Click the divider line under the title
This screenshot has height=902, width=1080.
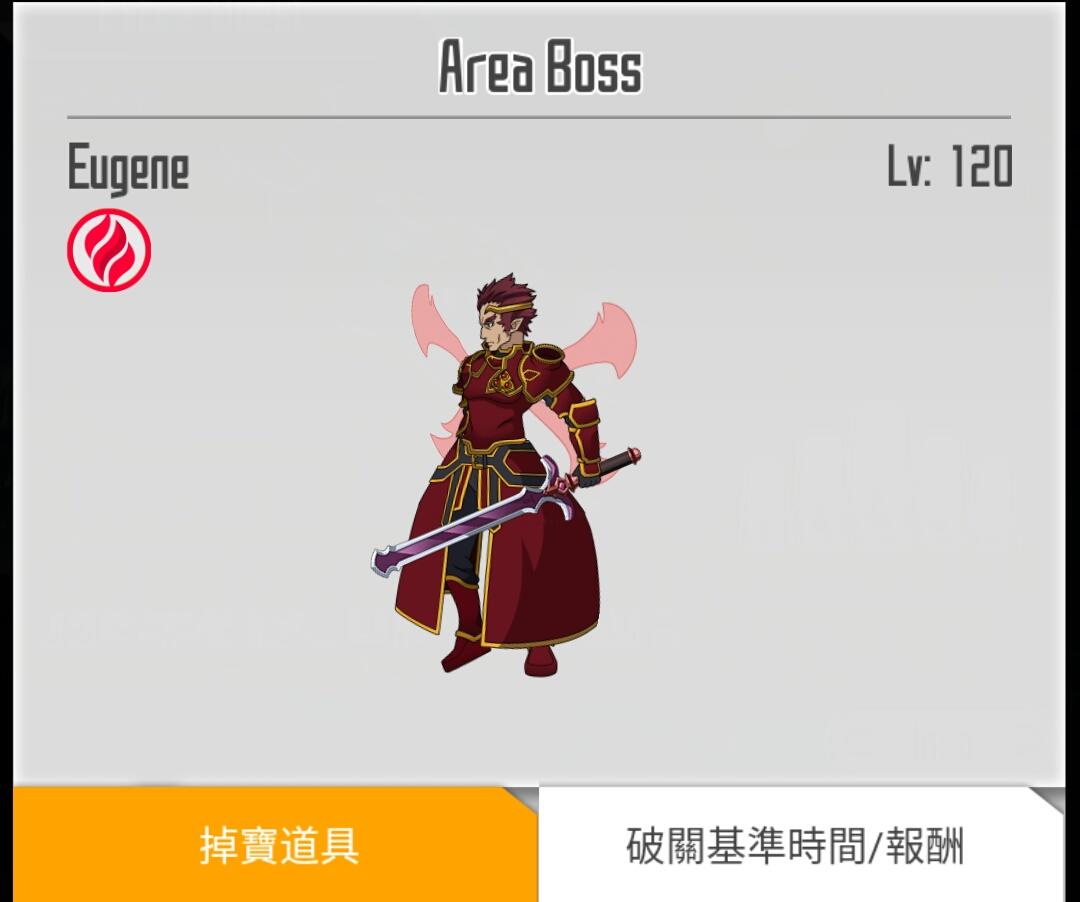coord(539,118)
